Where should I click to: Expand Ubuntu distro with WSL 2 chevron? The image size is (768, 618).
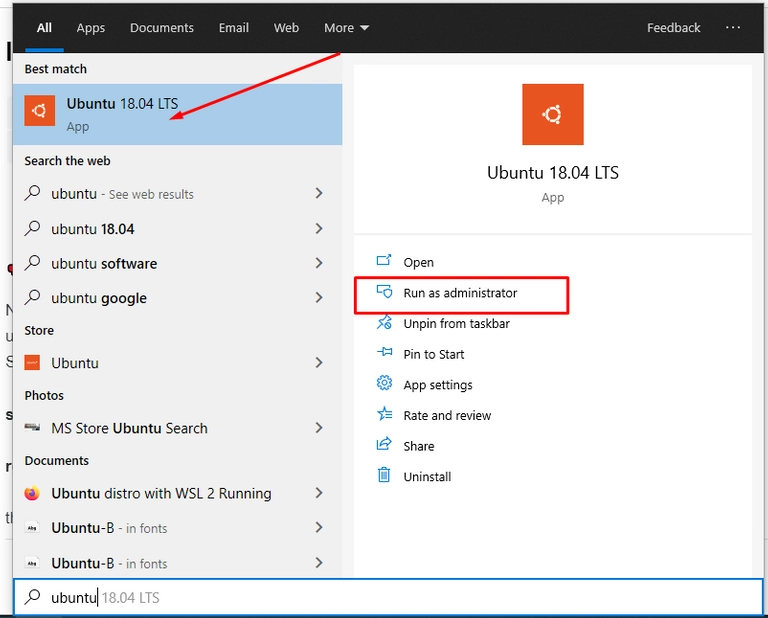[x=319, y=493]
